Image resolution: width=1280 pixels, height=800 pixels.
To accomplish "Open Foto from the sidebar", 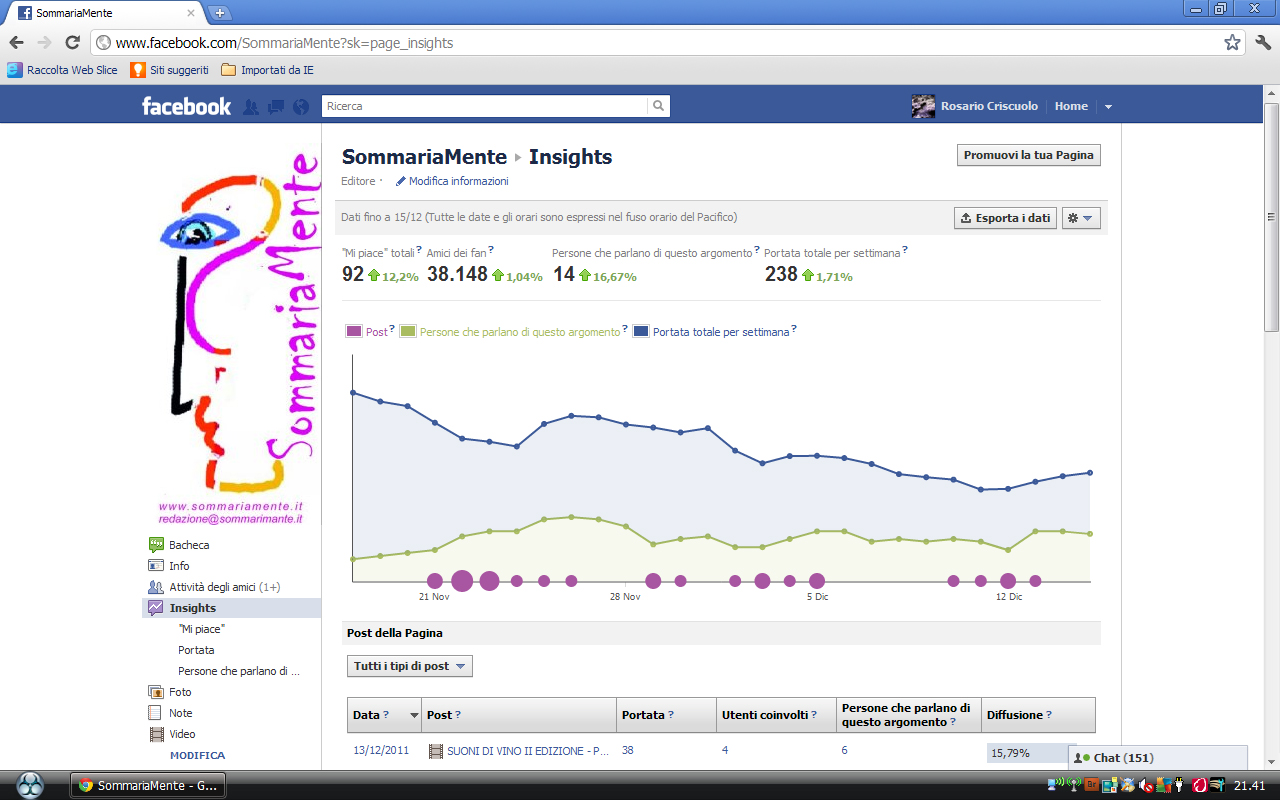I will (x=180, y=692).
